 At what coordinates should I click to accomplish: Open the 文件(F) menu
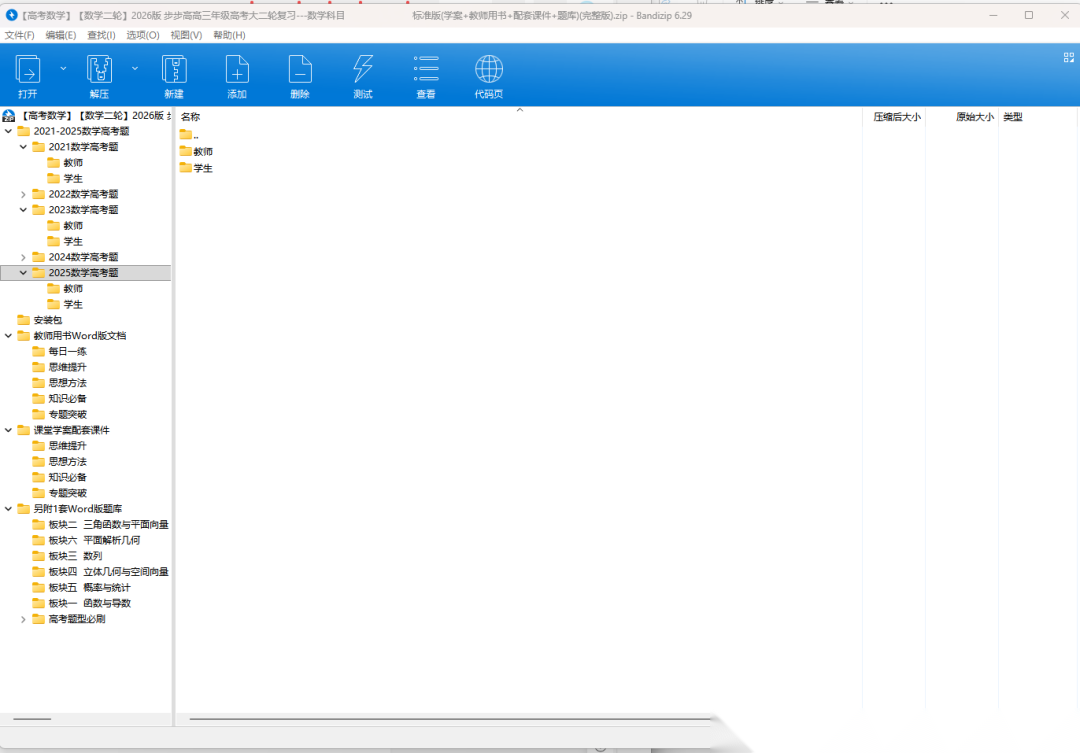[19, 35]
